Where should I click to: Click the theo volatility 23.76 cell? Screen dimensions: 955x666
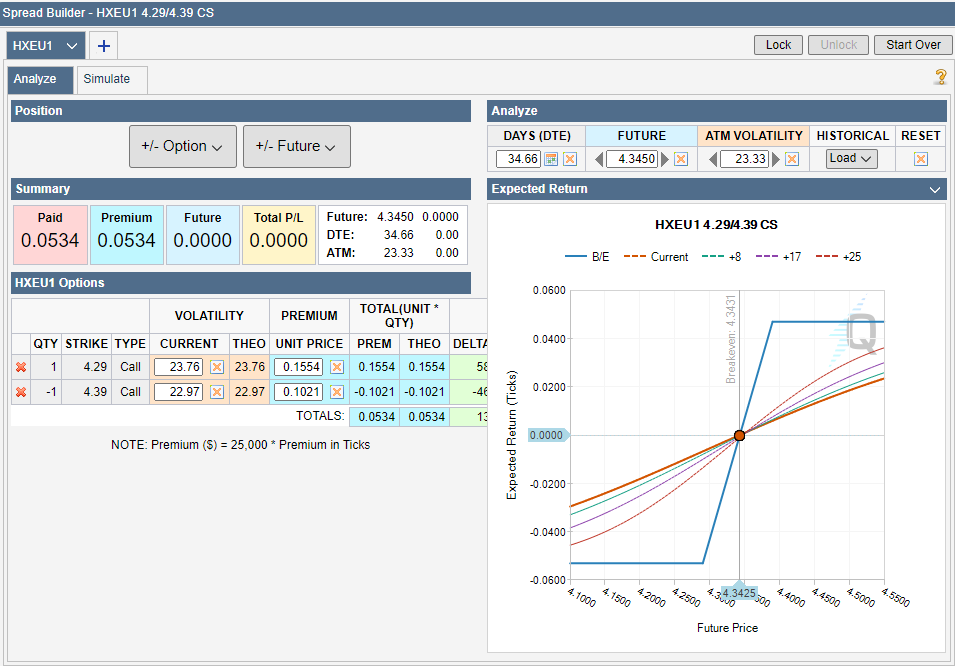[250, 367]
